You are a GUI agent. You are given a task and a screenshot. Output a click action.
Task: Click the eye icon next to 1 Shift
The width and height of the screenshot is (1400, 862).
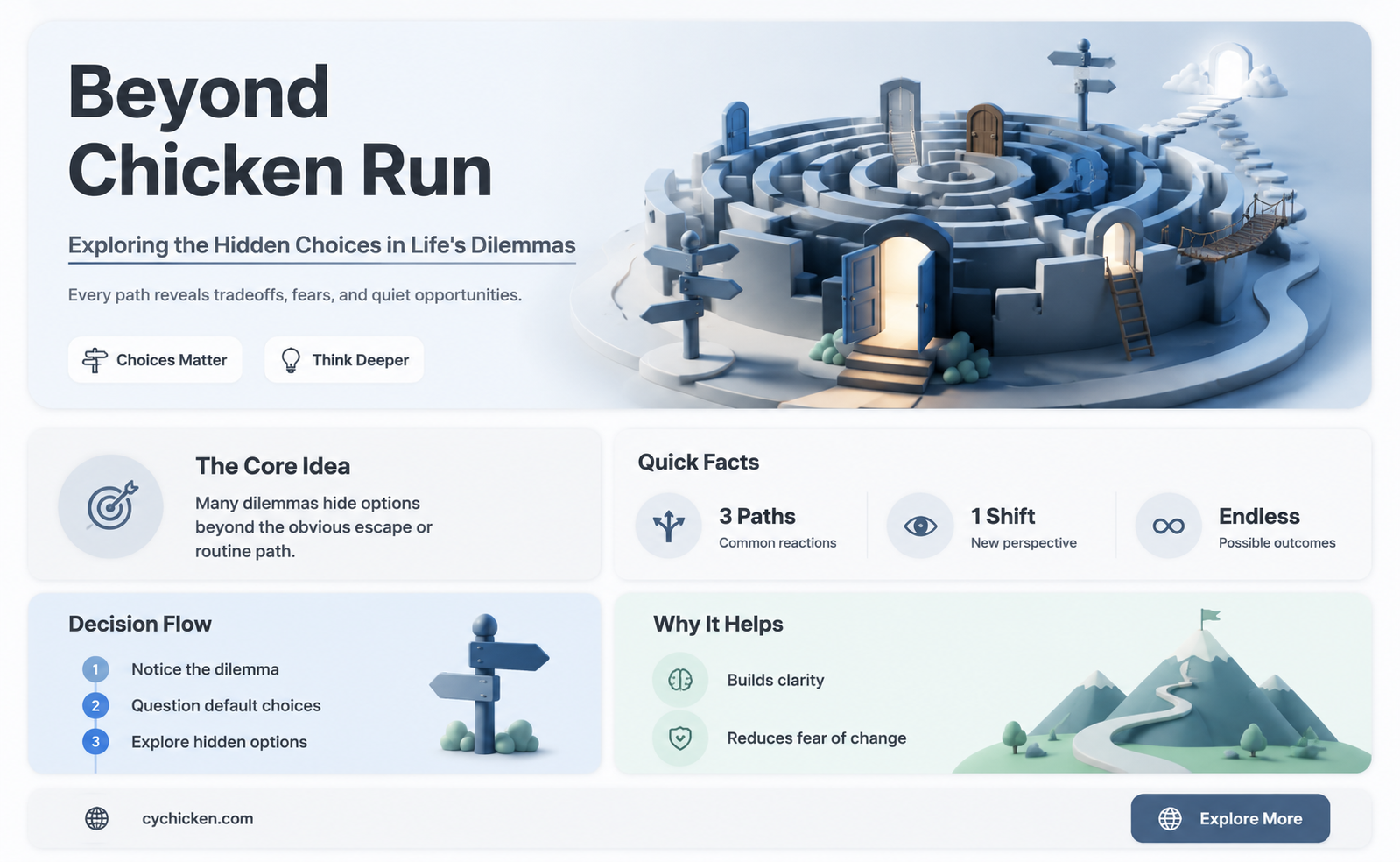point(920,526)
